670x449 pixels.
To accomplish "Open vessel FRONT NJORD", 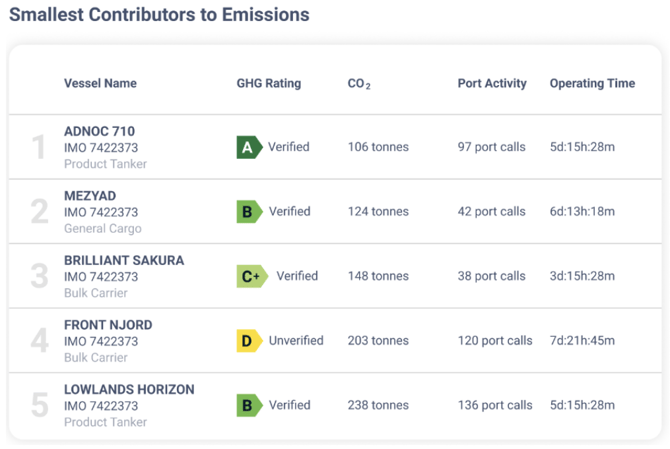I will point(108,325).
